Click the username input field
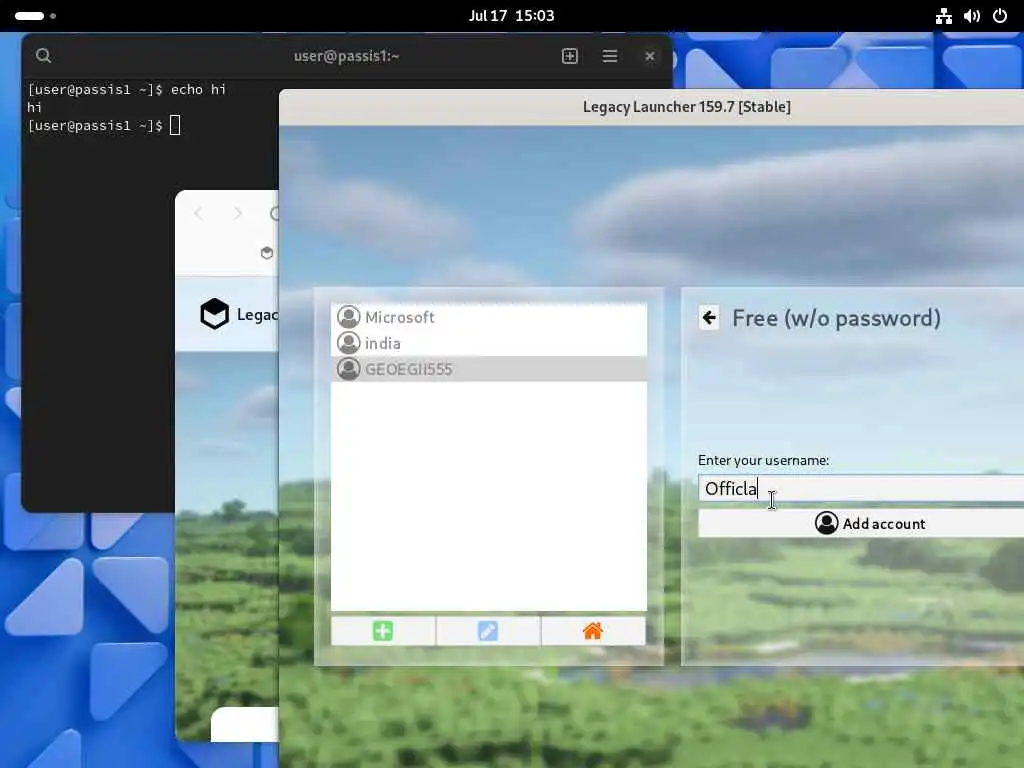The height and width of the screenshot is (768, 1024). [861, 488]
